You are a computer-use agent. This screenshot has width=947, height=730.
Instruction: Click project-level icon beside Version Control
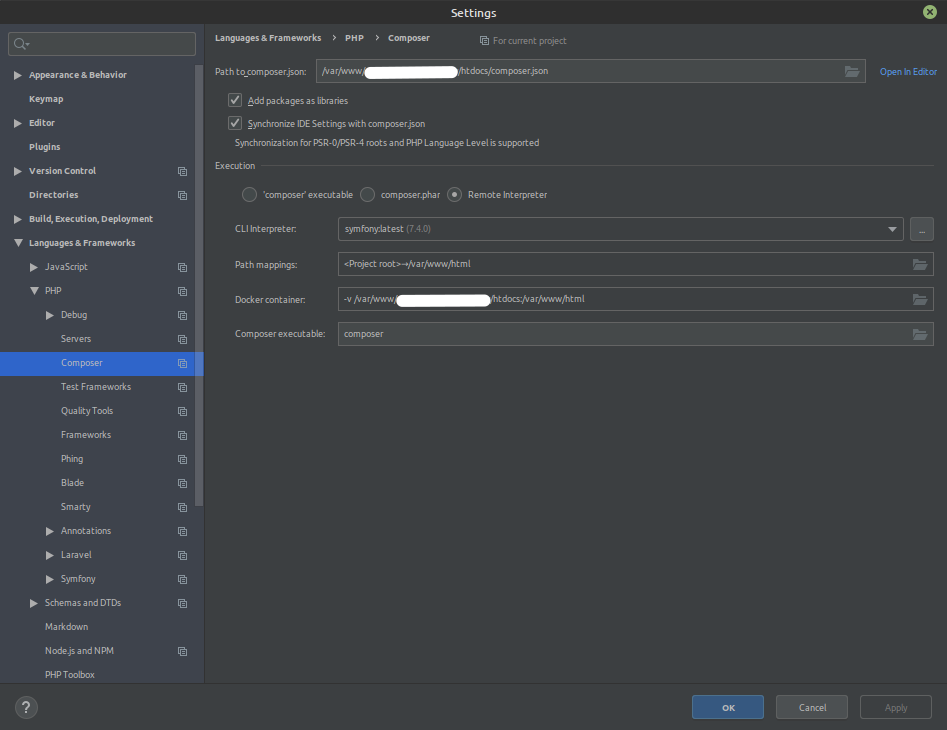click(182, 171)
